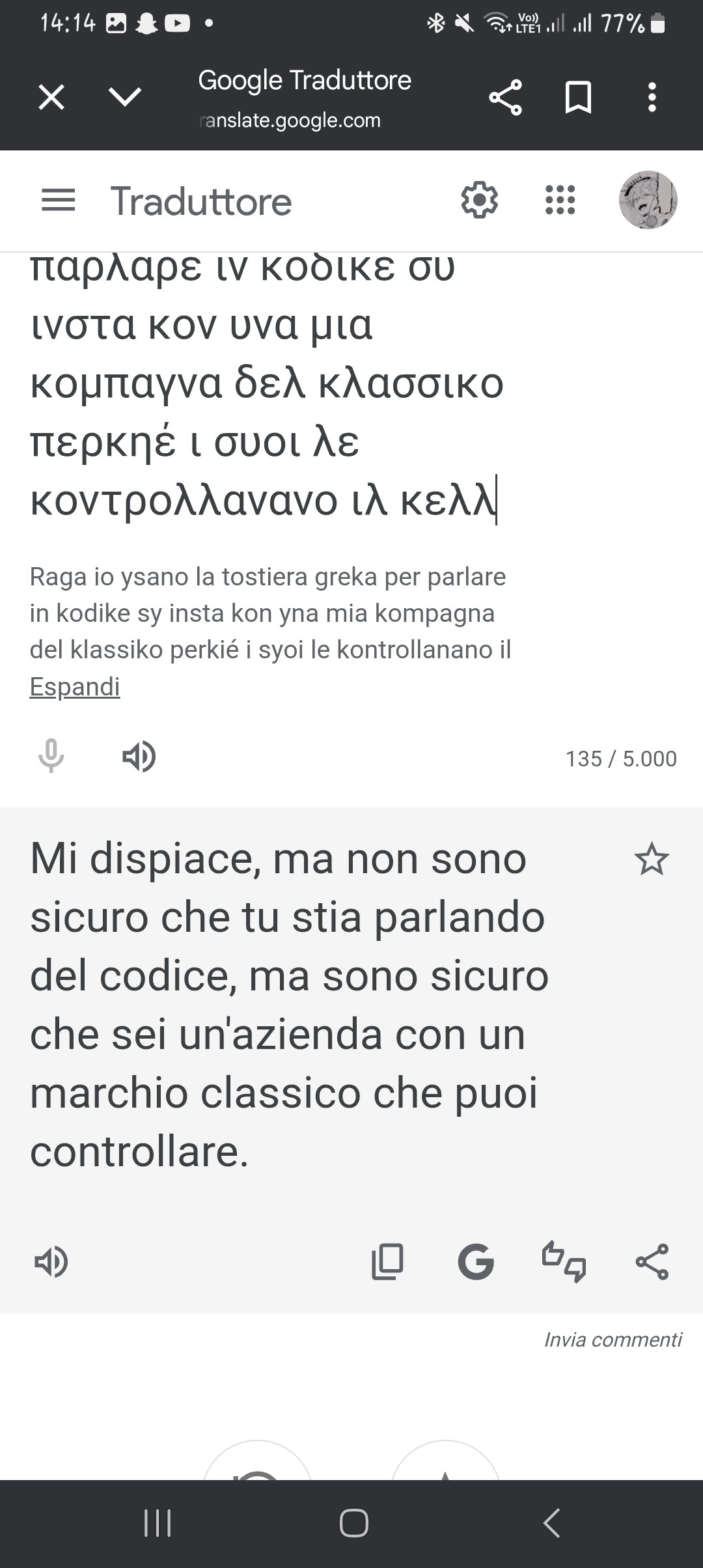Expand the tab options chevron

click(x=125, y=98)
